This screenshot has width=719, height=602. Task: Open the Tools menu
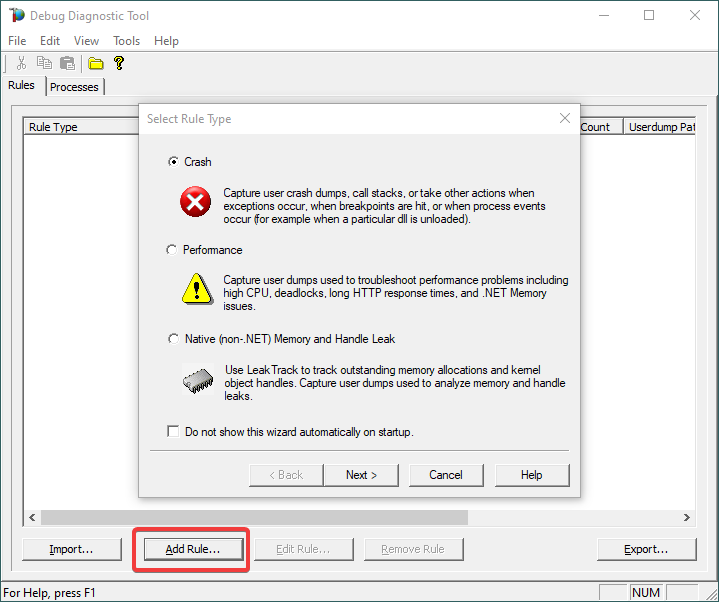click(x=126, y=41)
